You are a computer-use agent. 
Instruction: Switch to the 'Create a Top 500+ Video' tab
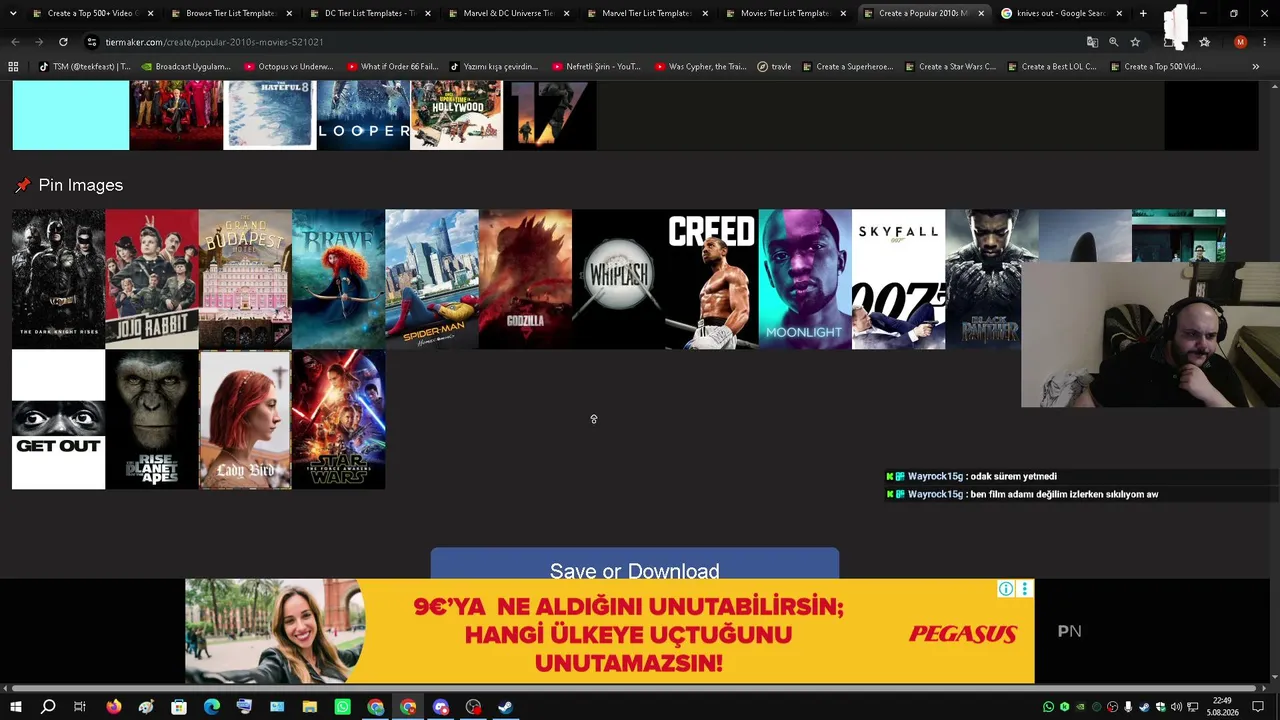point(92,13)
